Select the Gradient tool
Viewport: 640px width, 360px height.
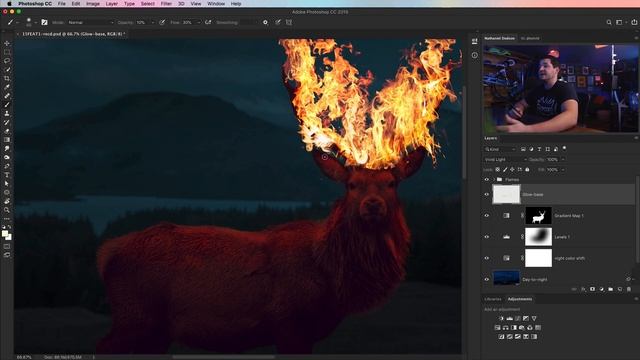(x=7, y=140)
